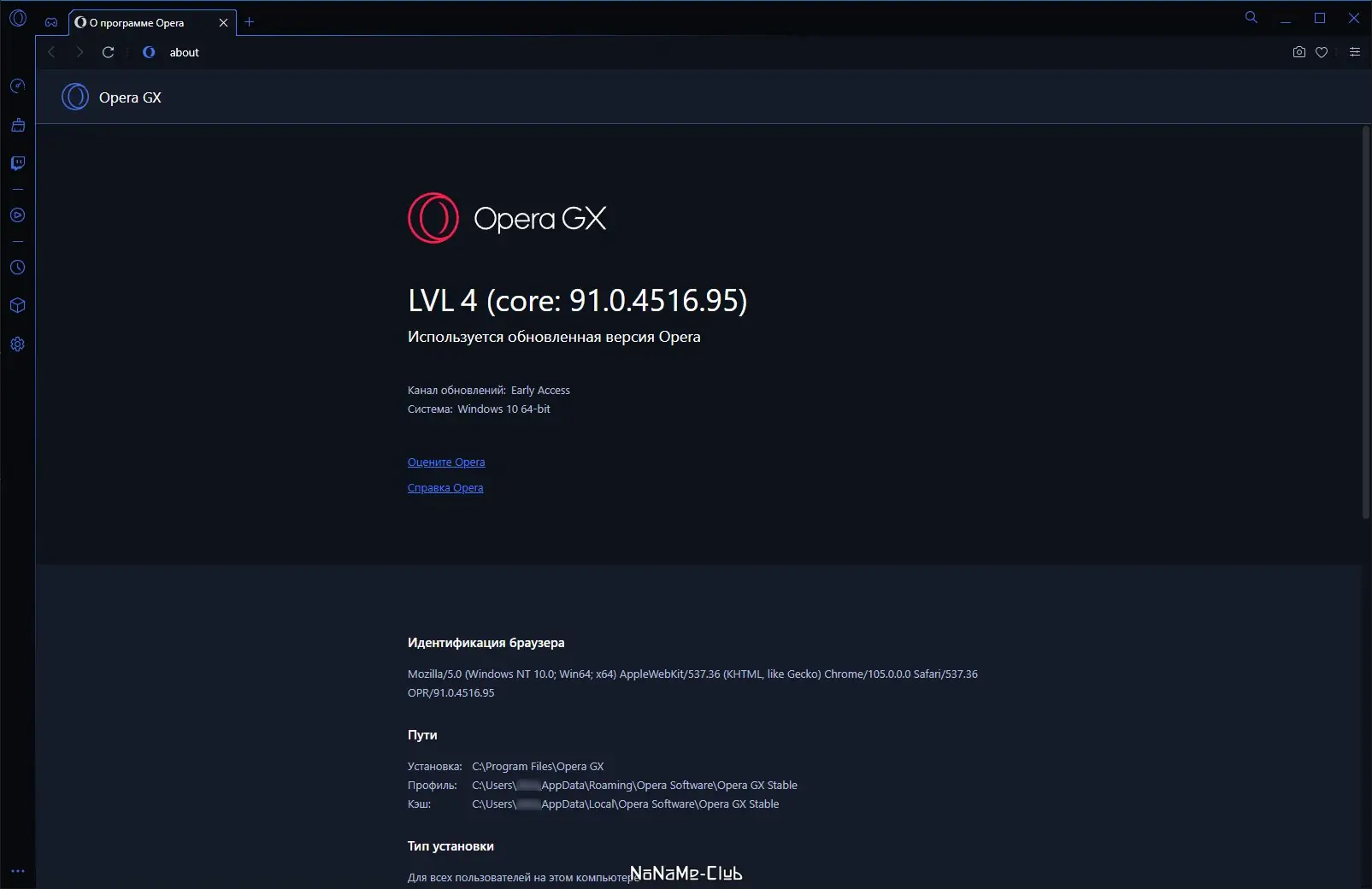Open History from the sidebar
This screenshot has height=889, width=1372.
click(18, 268)
